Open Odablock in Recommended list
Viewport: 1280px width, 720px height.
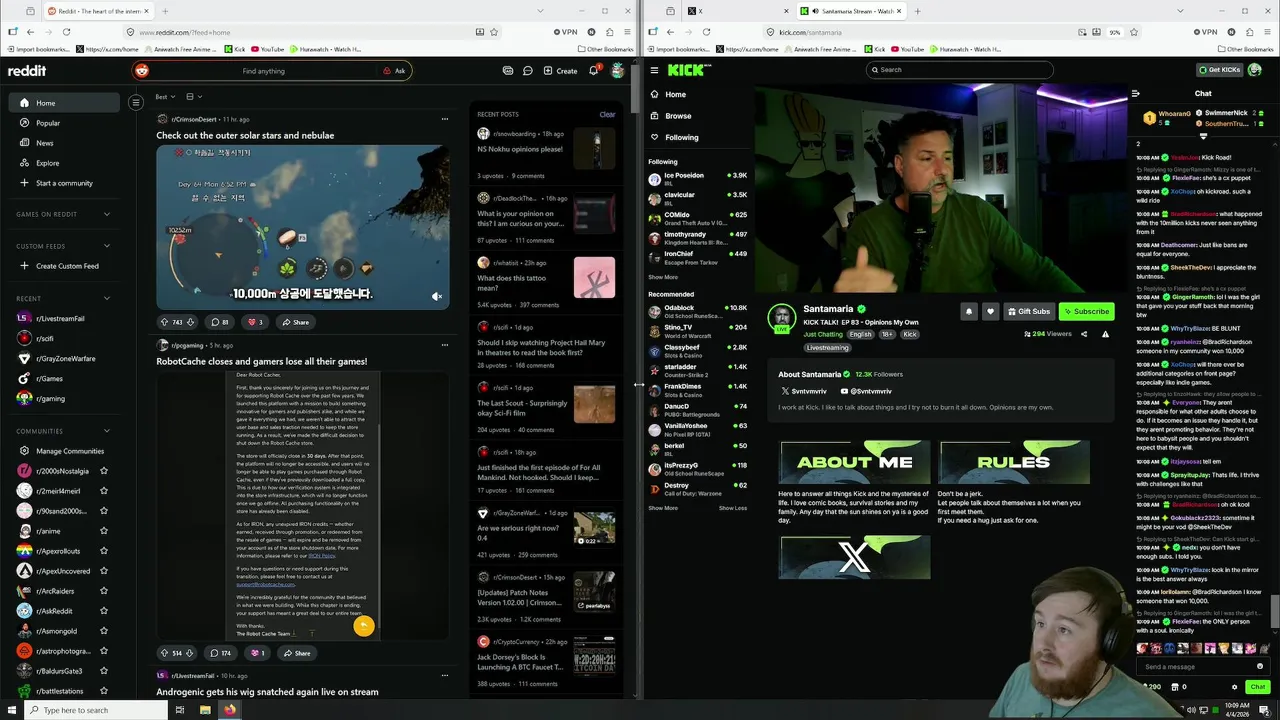[x=698, y=311]
